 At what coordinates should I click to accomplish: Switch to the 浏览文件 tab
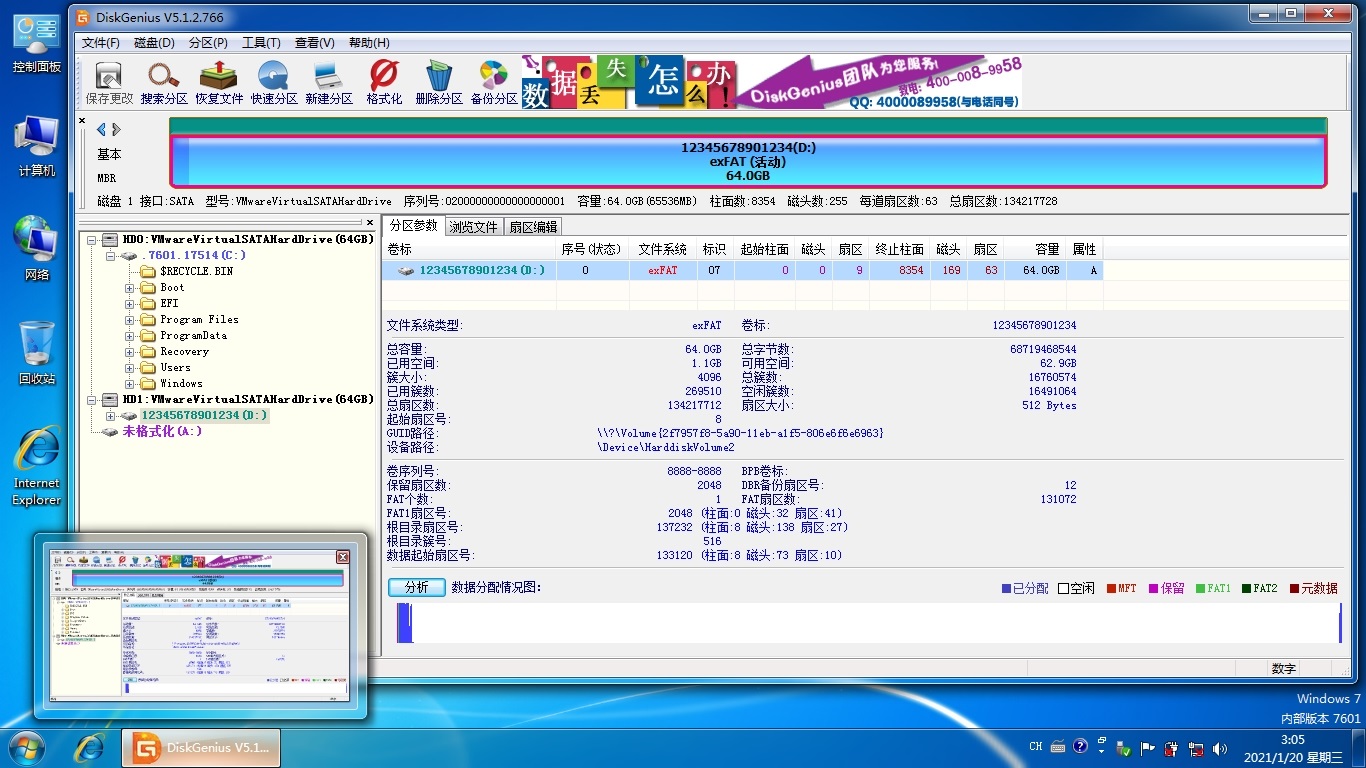click(473, 227)
